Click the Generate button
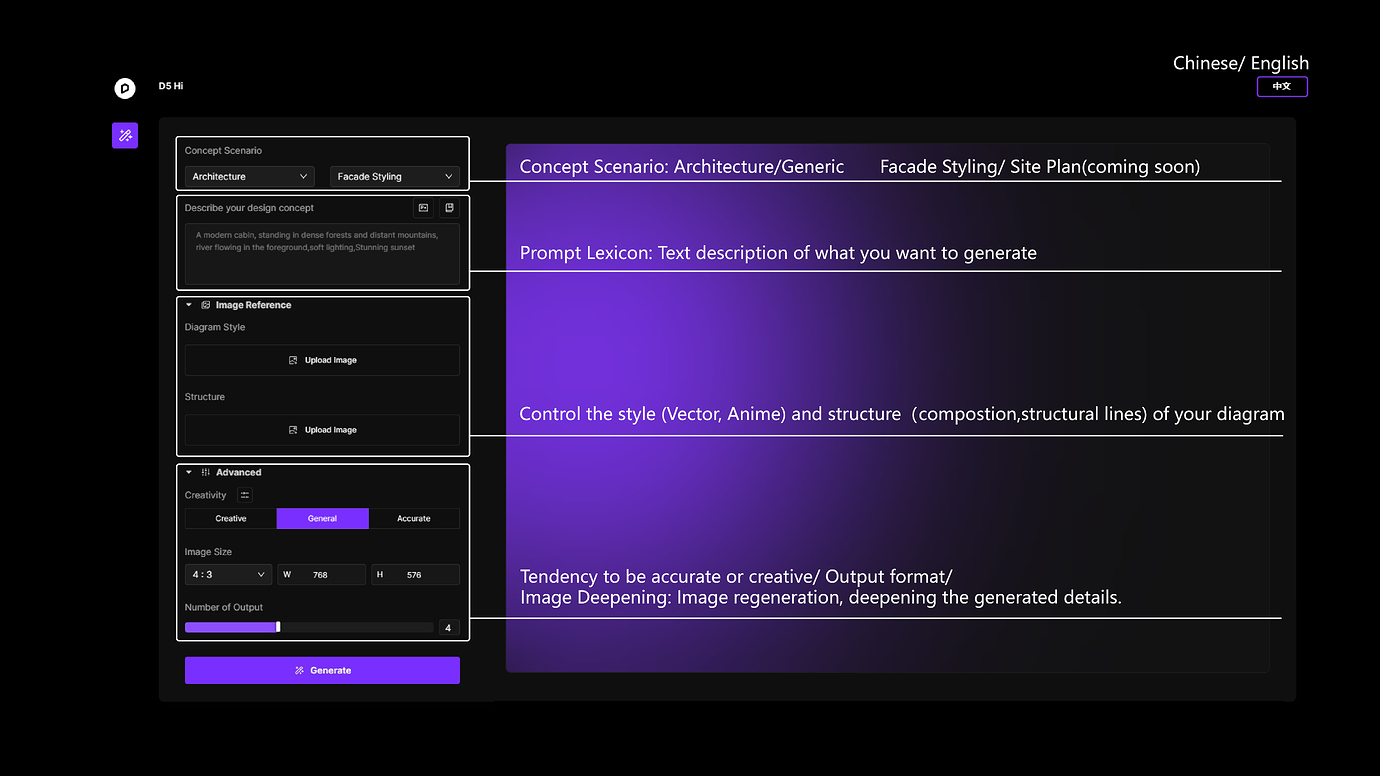1380x776 pixels. (322, 670)
